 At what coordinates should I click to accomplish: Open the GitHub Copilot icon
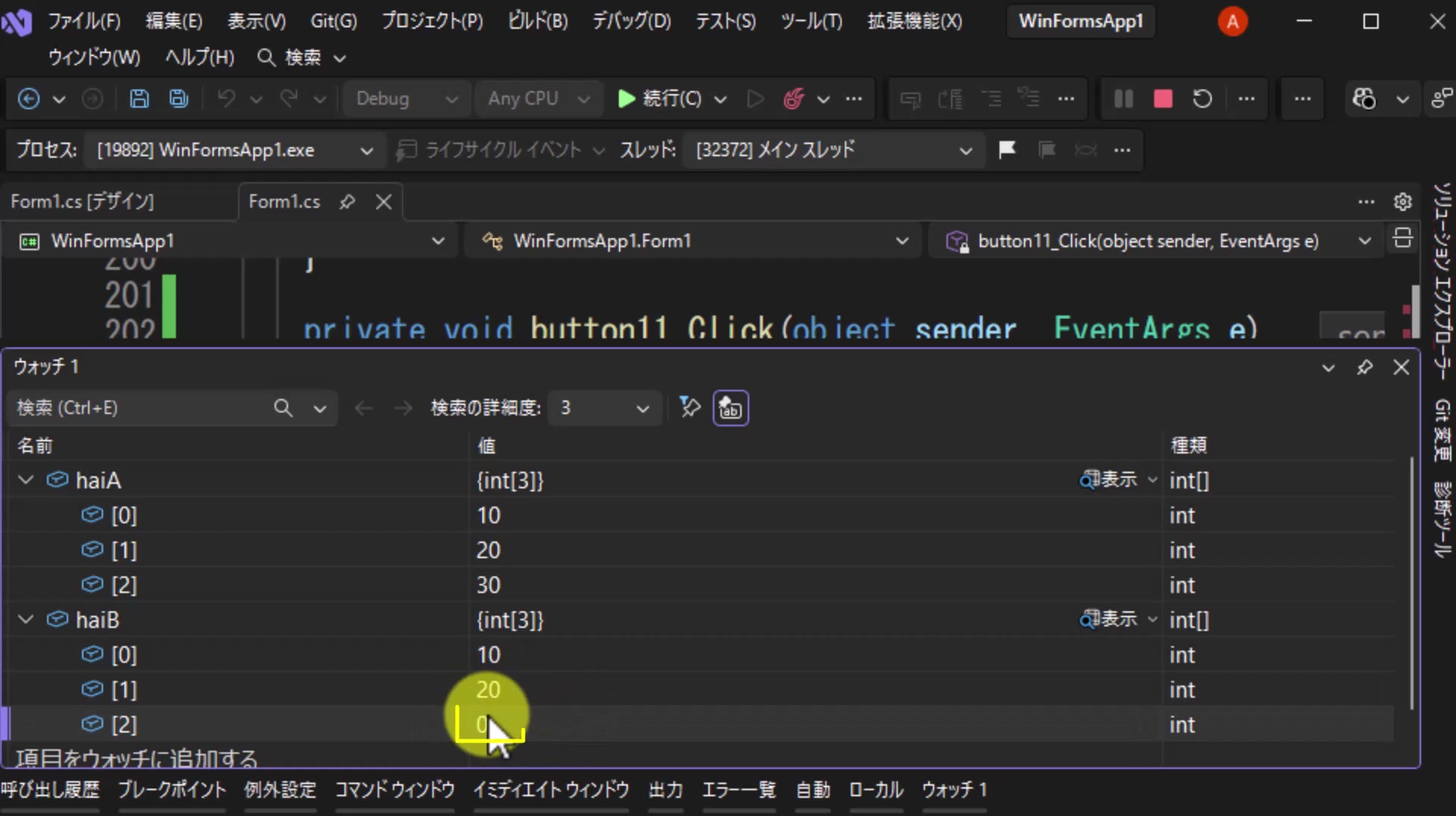tap(1363, 99)
